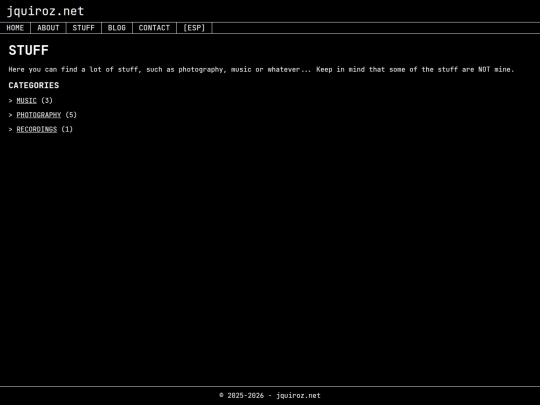Open the RECORDINGS category link
540x405 pixels.
(x=37, y=129)
